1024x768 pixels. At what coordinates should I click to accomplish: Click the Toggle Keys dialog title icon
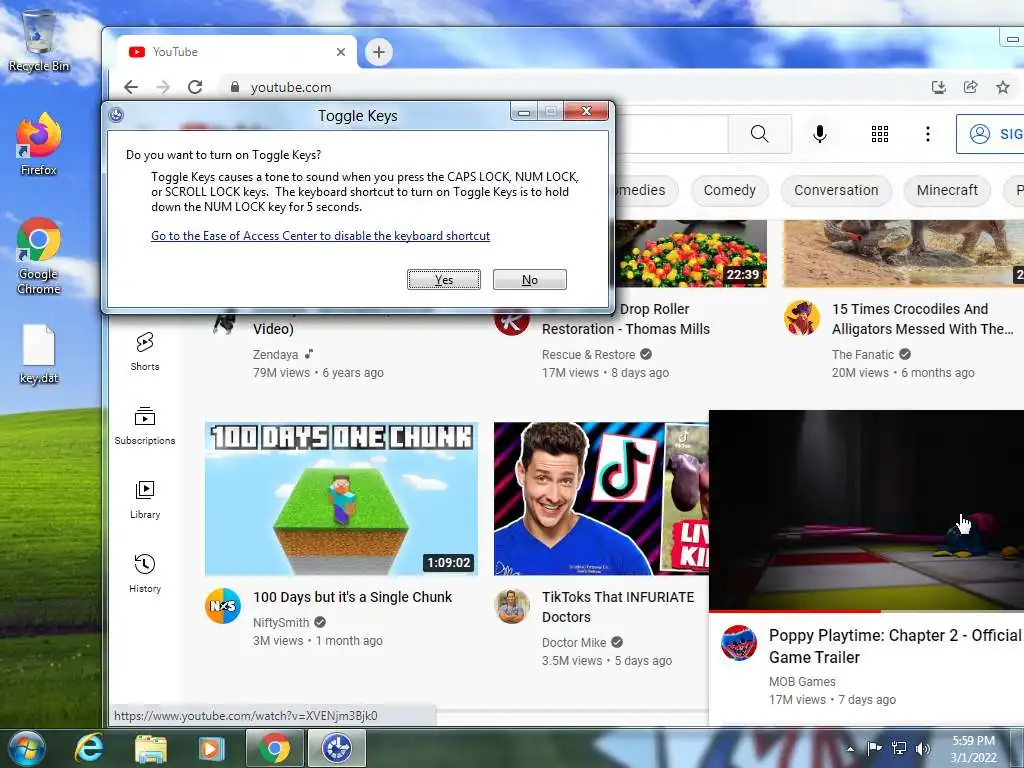click(116, 115)
